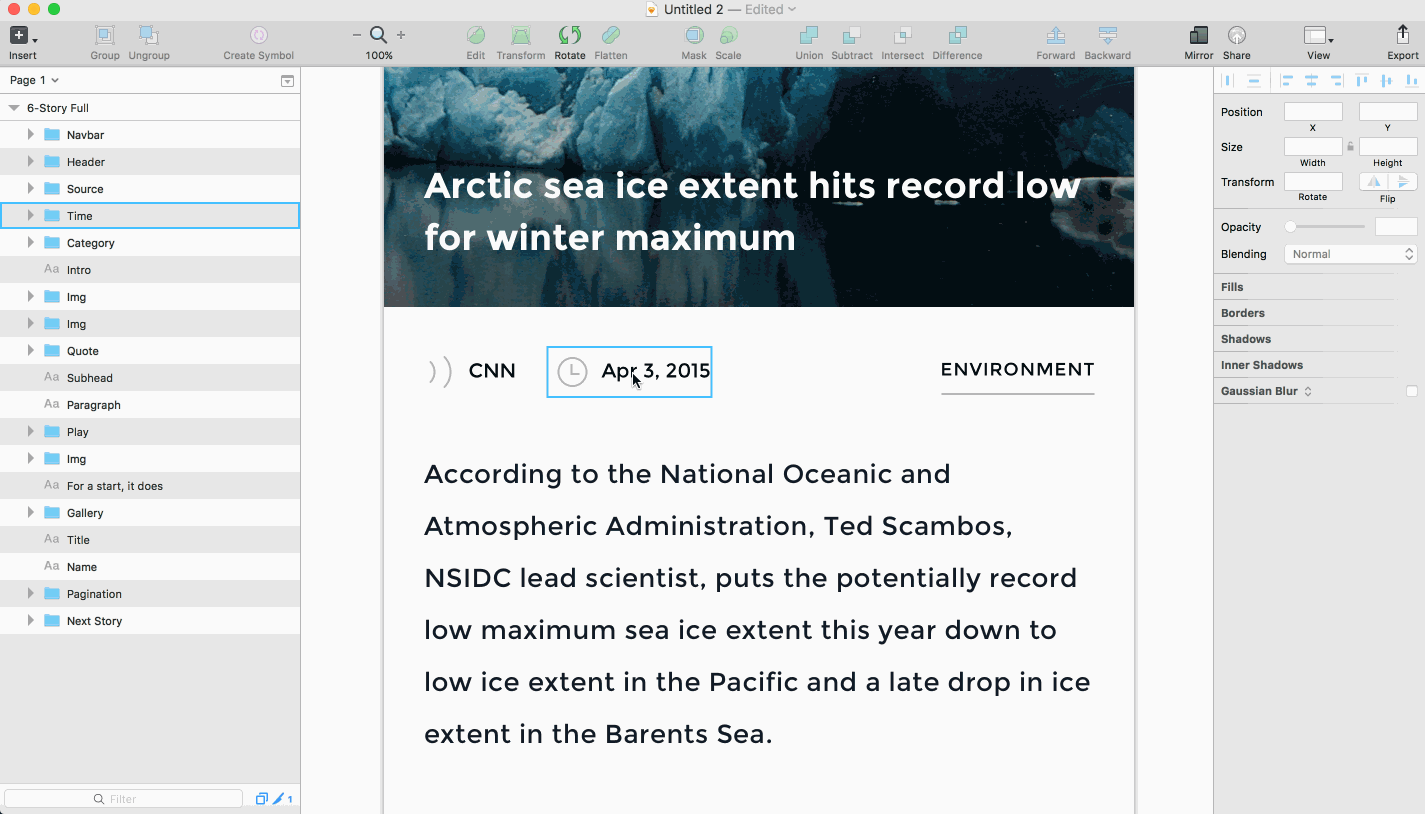This screenshot has width=1425, height=814.
Task: Apply the Union boolean operation
Action: 809,36
